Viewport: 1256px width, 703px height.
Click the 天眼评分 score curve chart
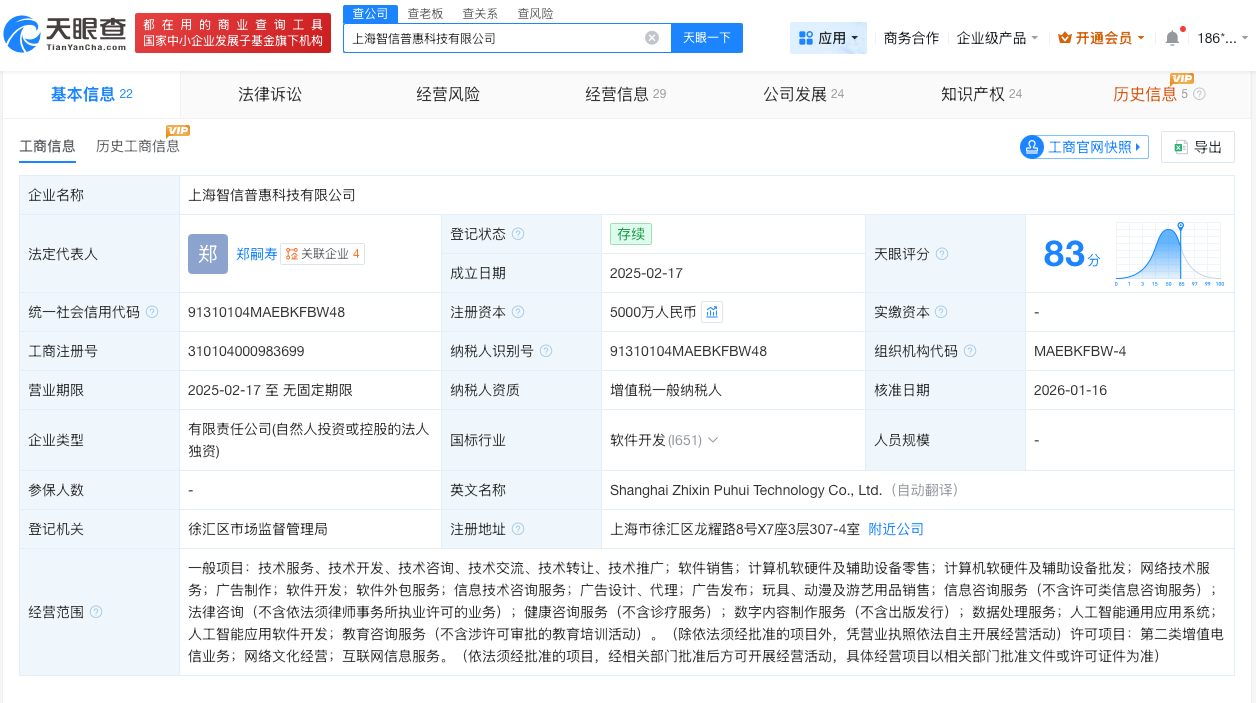(x=1168, y=253)
